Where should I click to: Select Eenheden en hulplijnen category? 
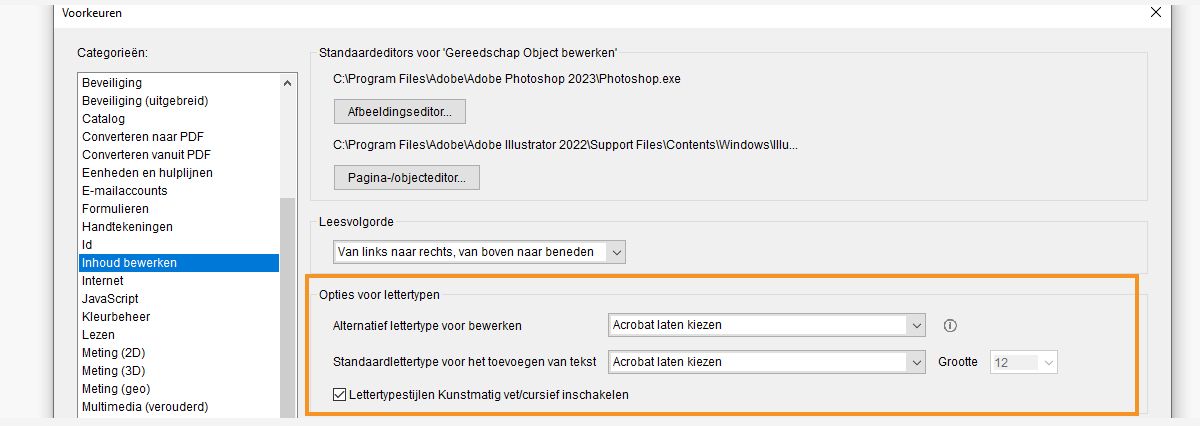147,173
